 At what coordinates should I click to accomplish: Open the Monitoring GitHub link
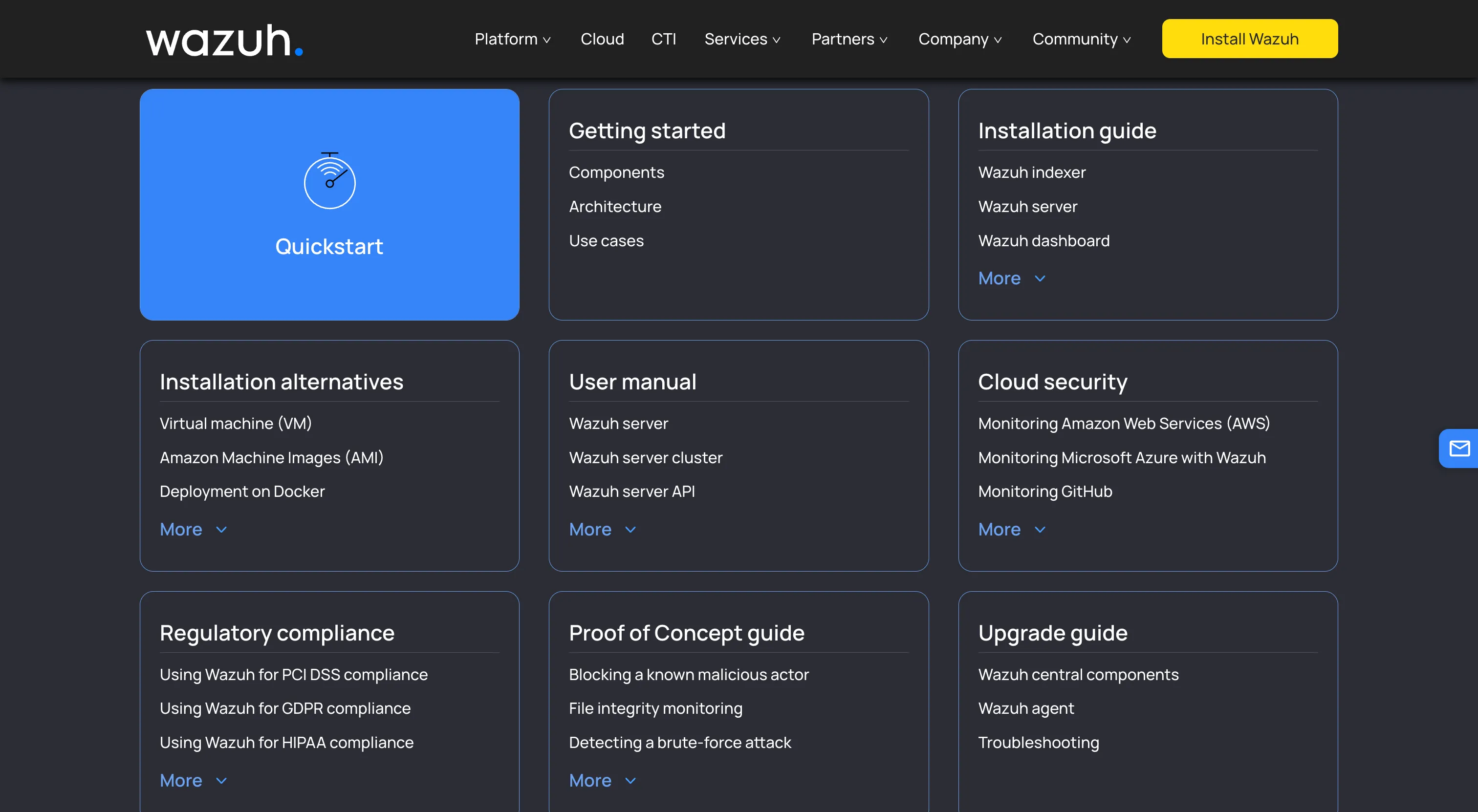[x=1045, y=492]
